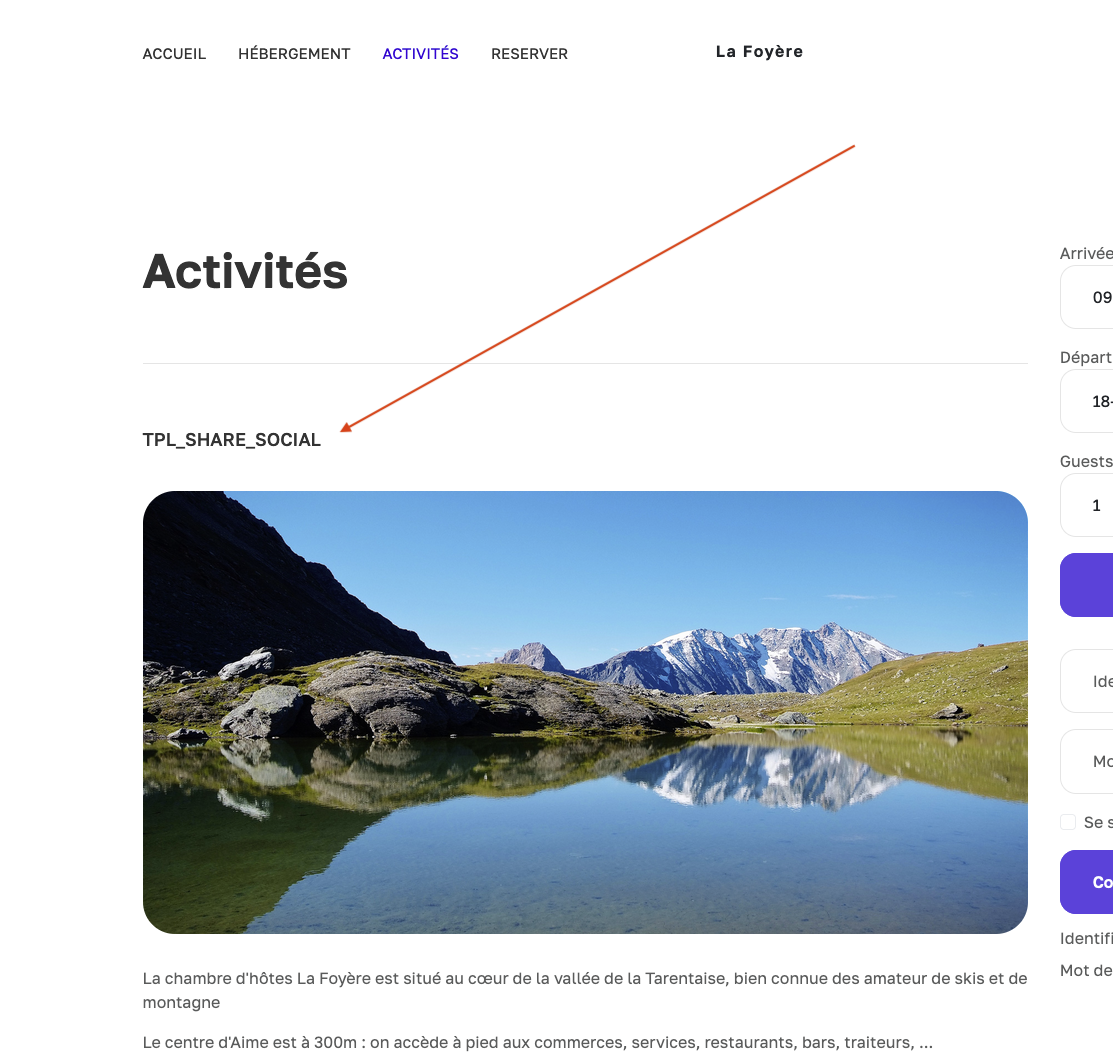This screenshot has height=1055, width=1113.
Task: Focus the password field above the checkbox
Action: coord(1087,761)
